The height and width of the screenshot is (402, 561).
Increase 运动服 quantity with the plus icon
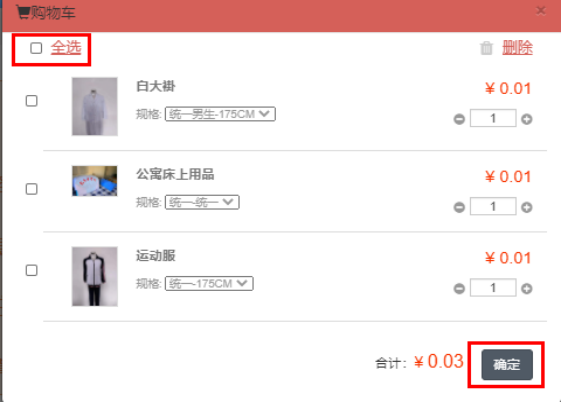(x=526, y=288)
